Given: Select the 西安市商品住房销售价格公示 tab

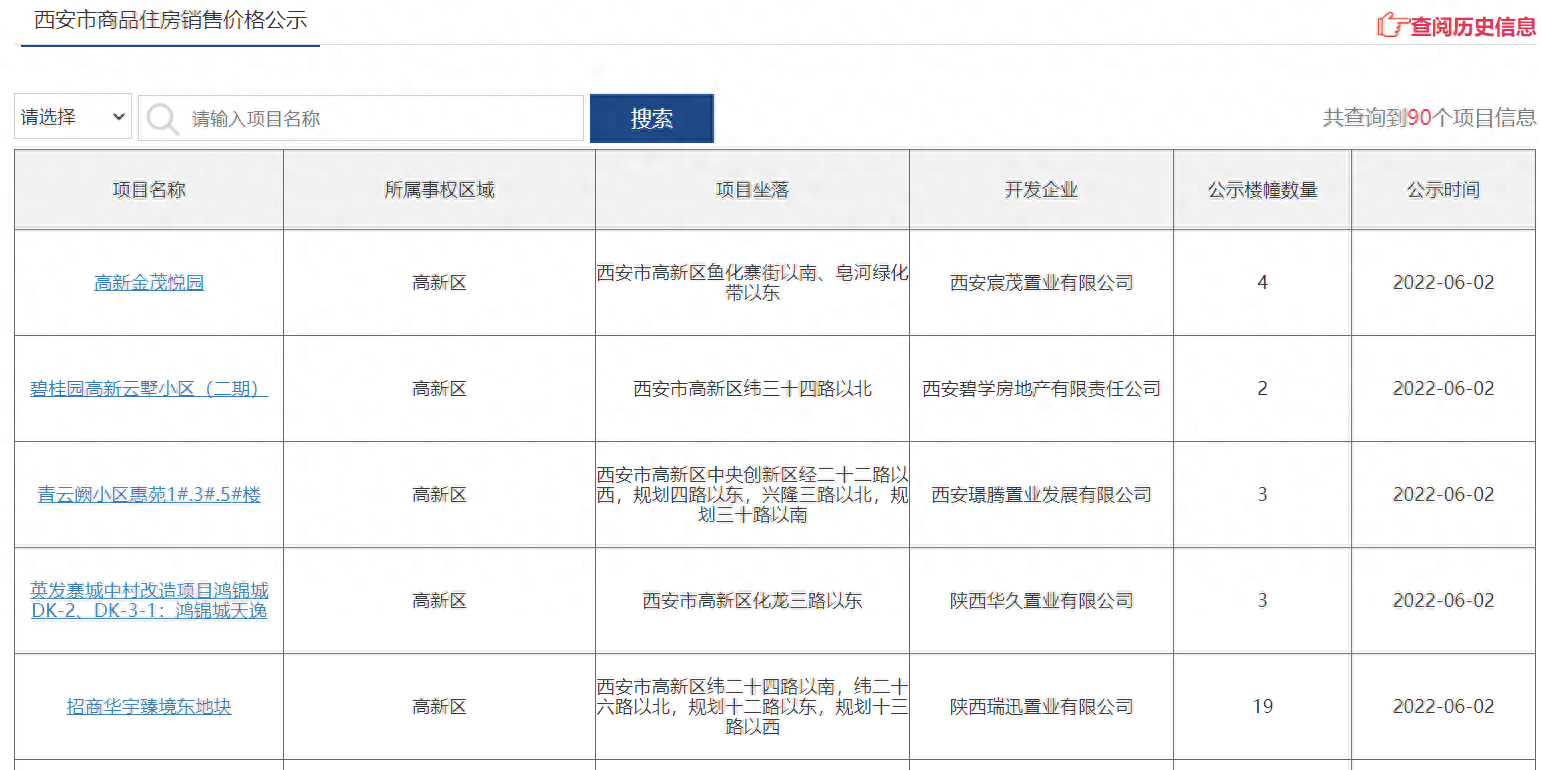Looking at the screenshot, I should (x=170, y=20).
